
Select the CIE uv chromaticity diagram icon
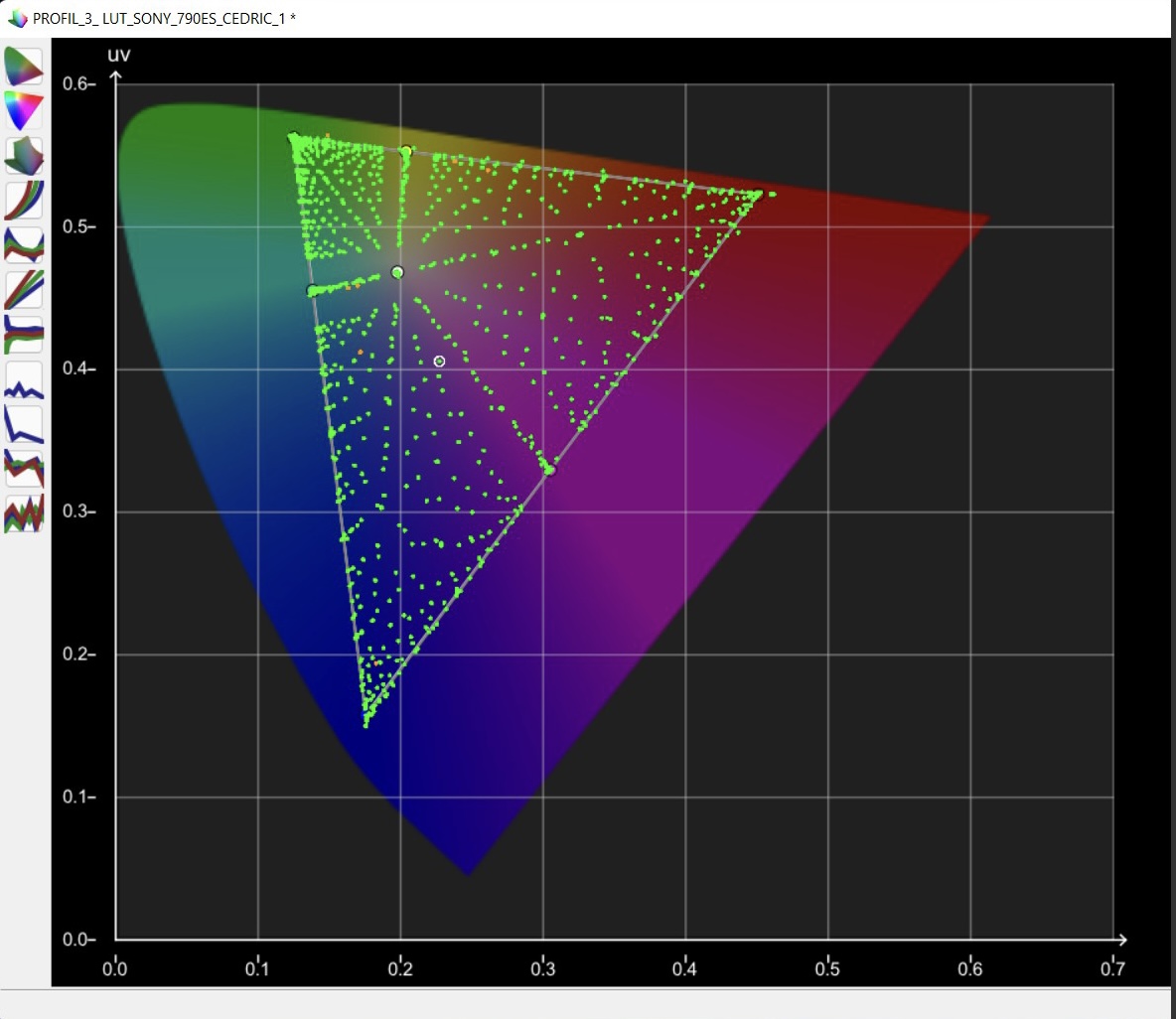[x=24, y=67]
